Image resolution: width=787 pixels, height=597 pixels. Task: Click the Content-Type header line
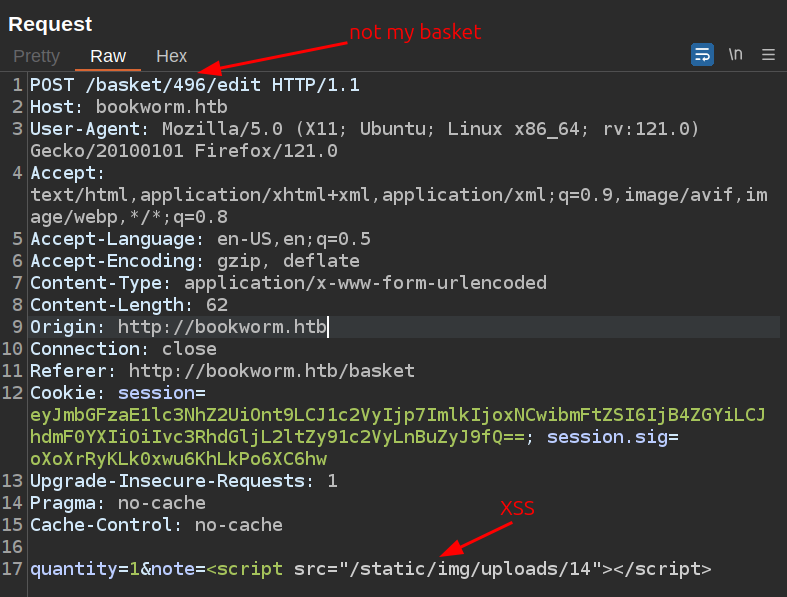(x=289, y=283)
